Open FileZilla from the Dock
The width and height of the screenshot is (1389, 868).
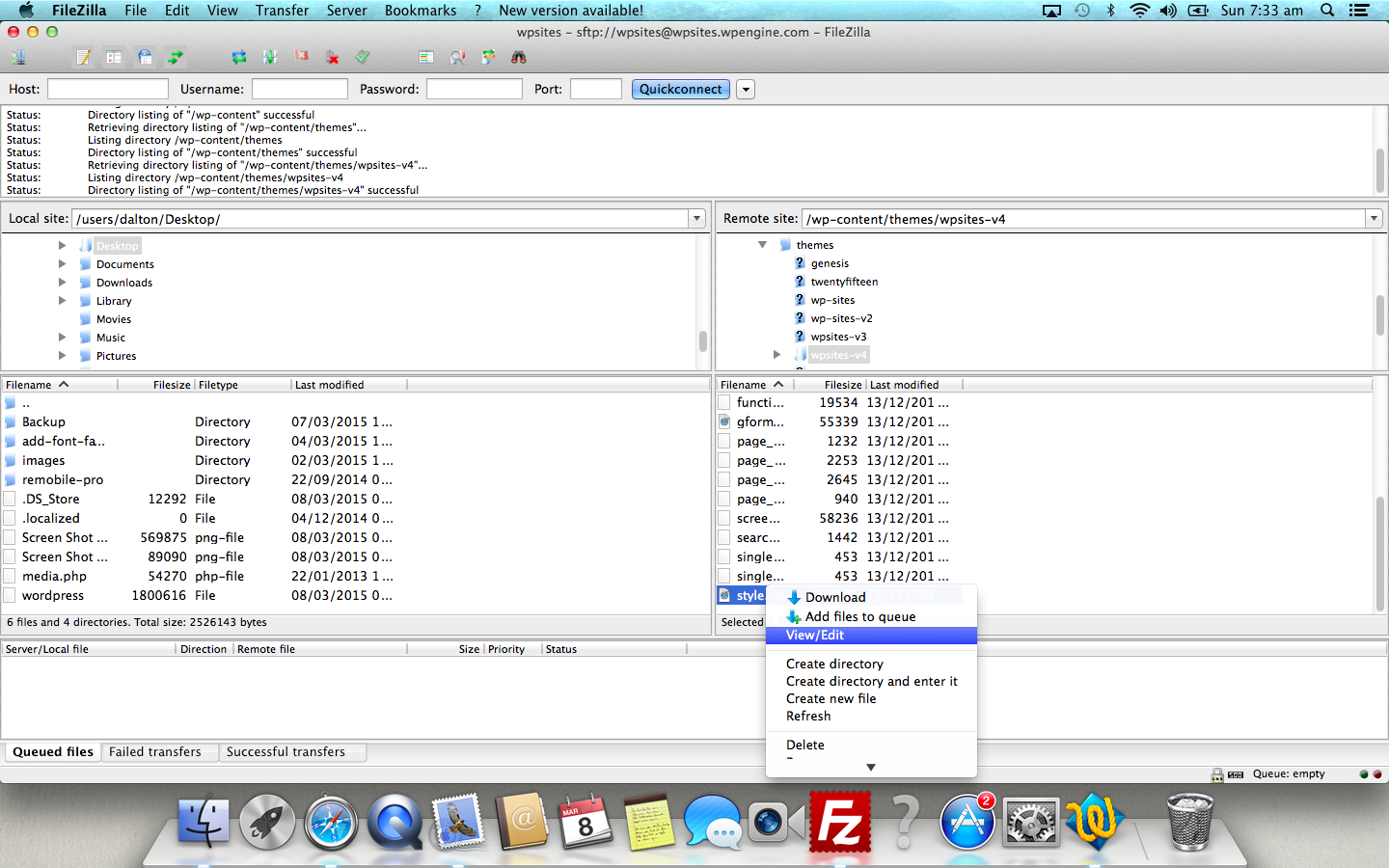(x=840, y=822)
